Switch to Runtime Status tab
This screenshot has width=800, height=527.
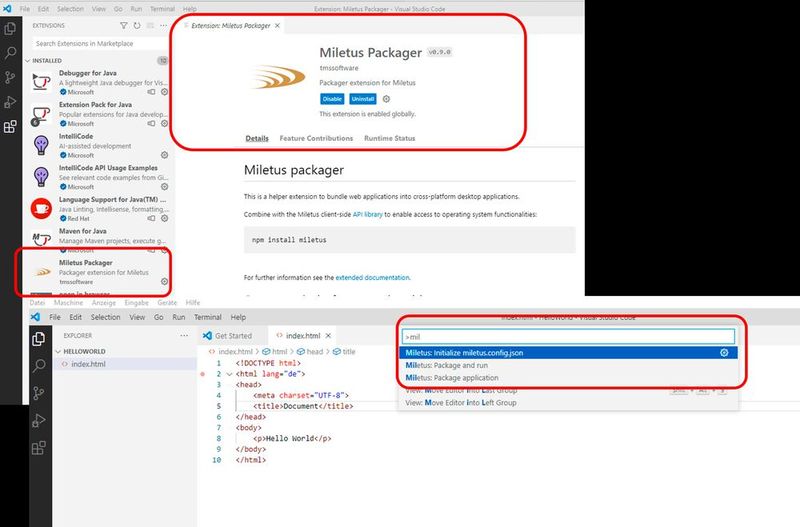point(390,138)
